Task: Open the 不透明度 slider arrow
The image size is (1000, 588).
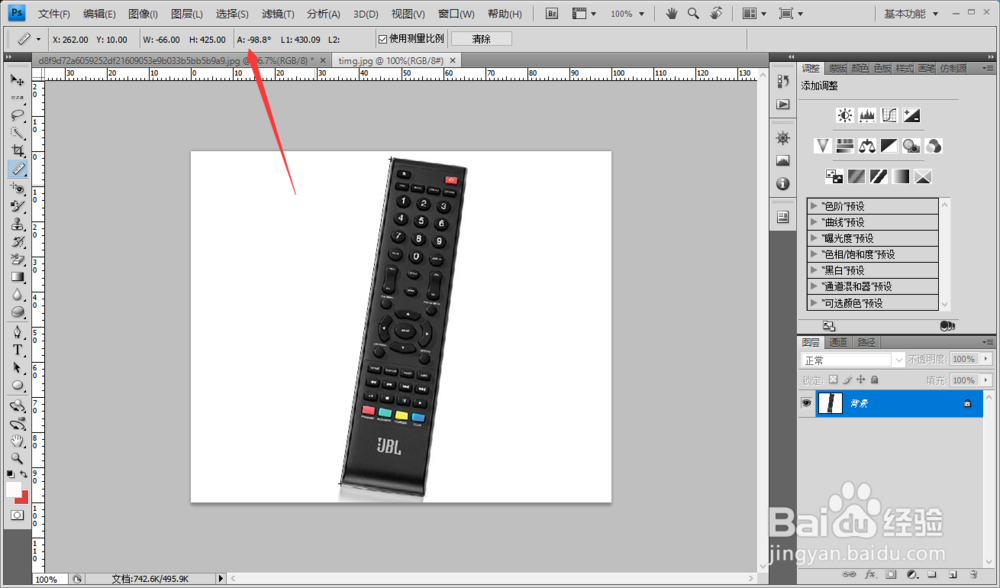Action: tap(986, 359)
